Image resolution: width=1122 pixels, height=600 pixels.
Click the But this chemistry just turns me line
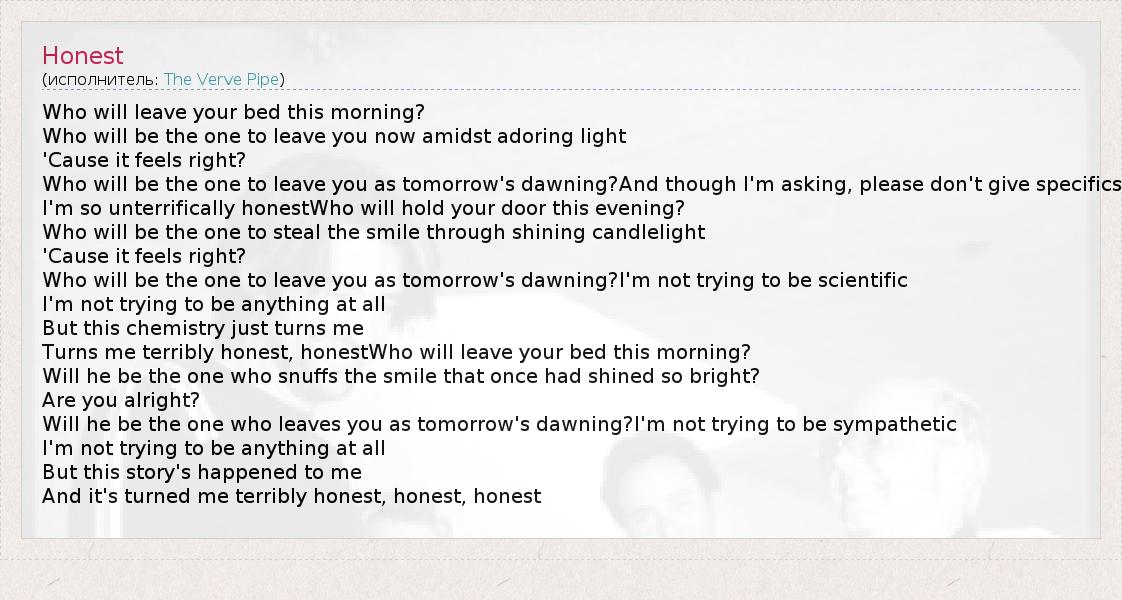pos(203,328)
